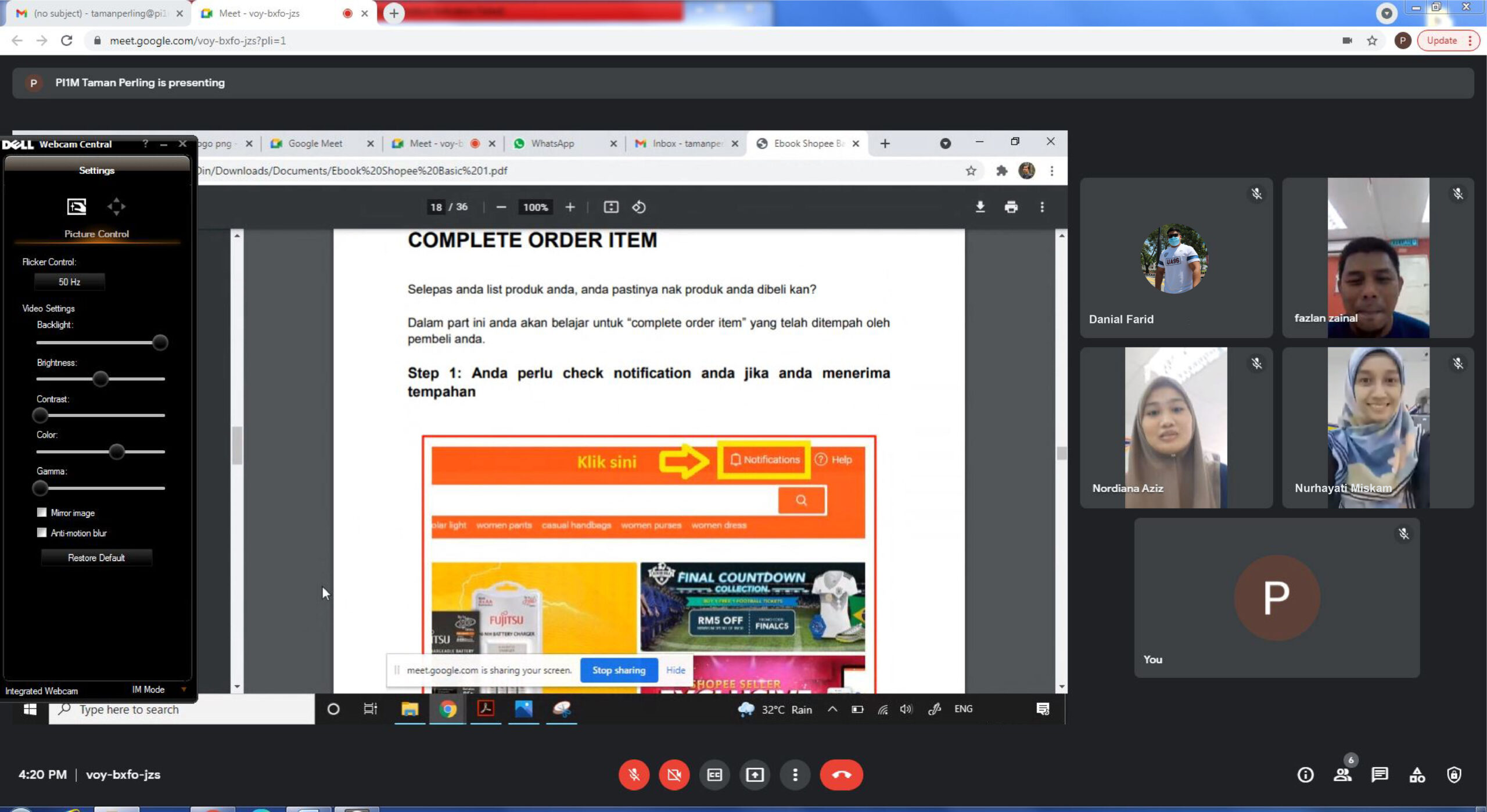Turn on captions in Meet

click(x=714, y=774)
